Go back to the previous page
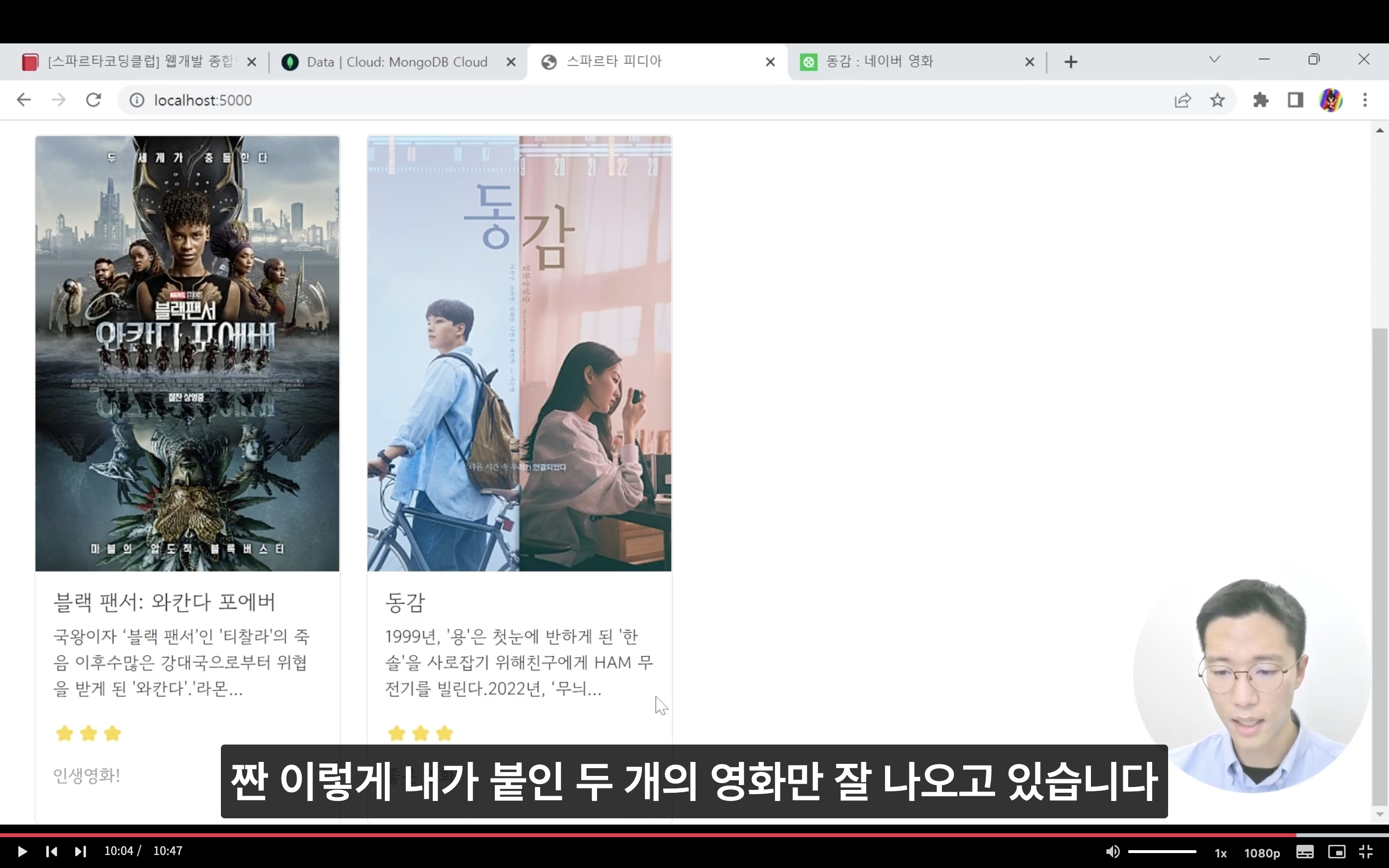 [x=24, y=100]
